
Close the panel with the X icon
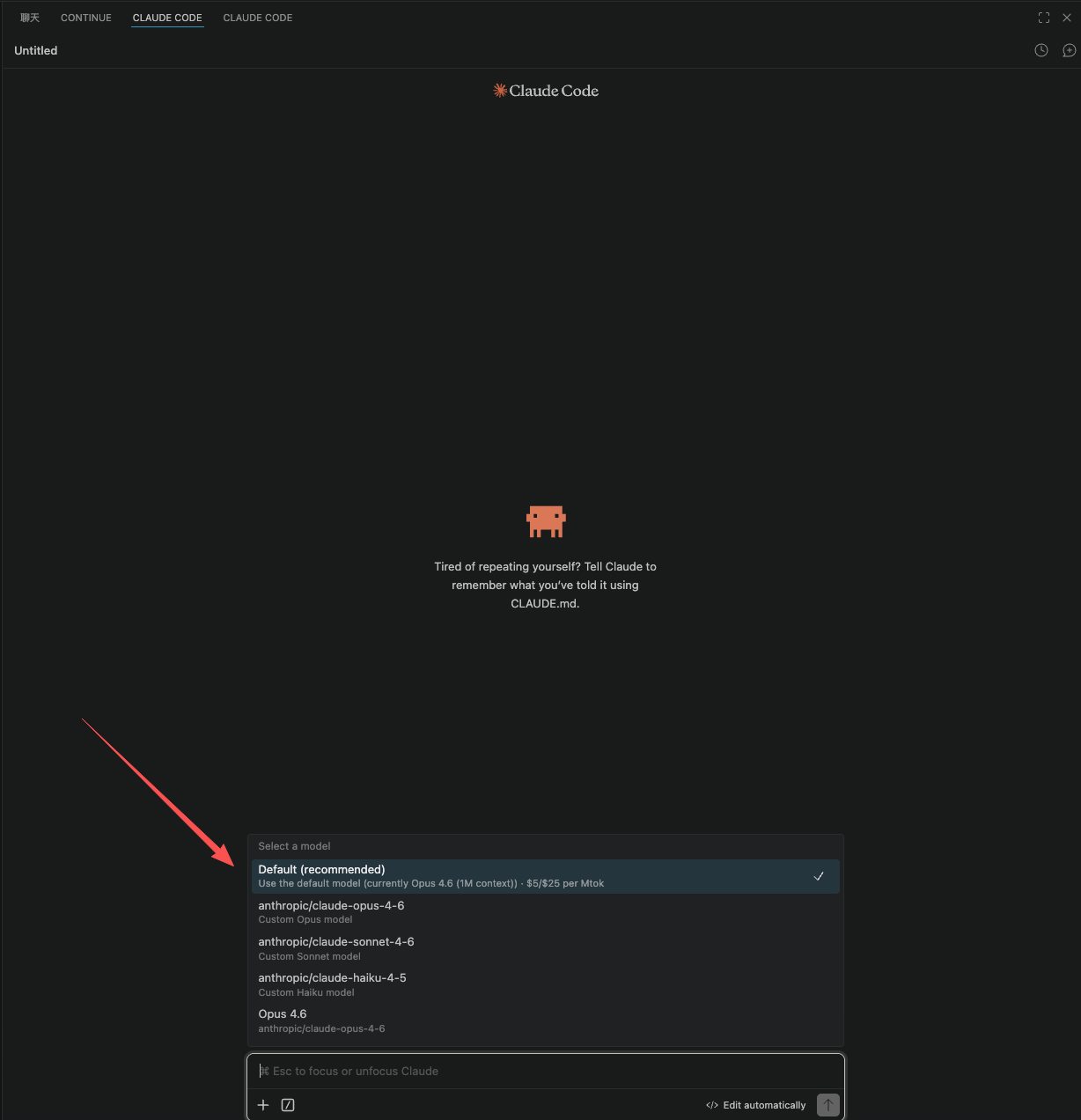click(x=1067, y=18)
